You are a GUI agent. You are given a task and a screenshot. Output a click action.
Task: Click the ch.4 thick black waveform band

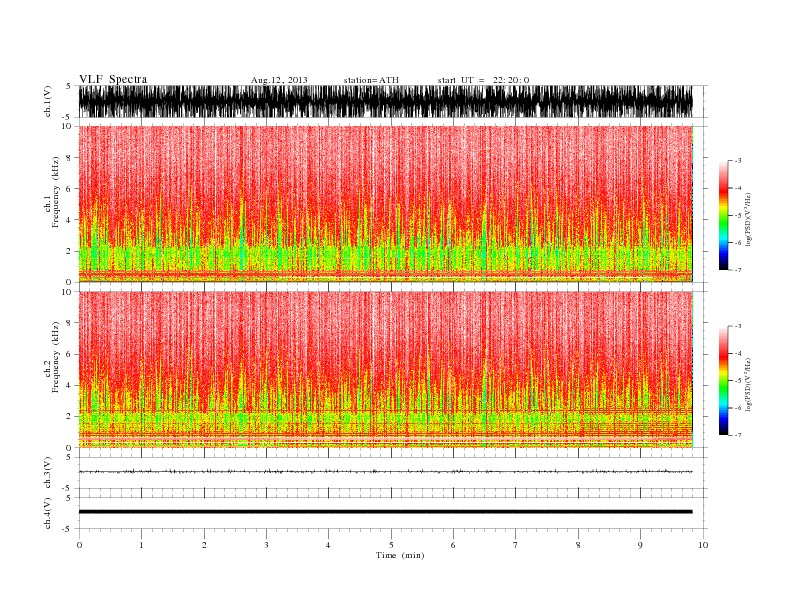point(385,512)
